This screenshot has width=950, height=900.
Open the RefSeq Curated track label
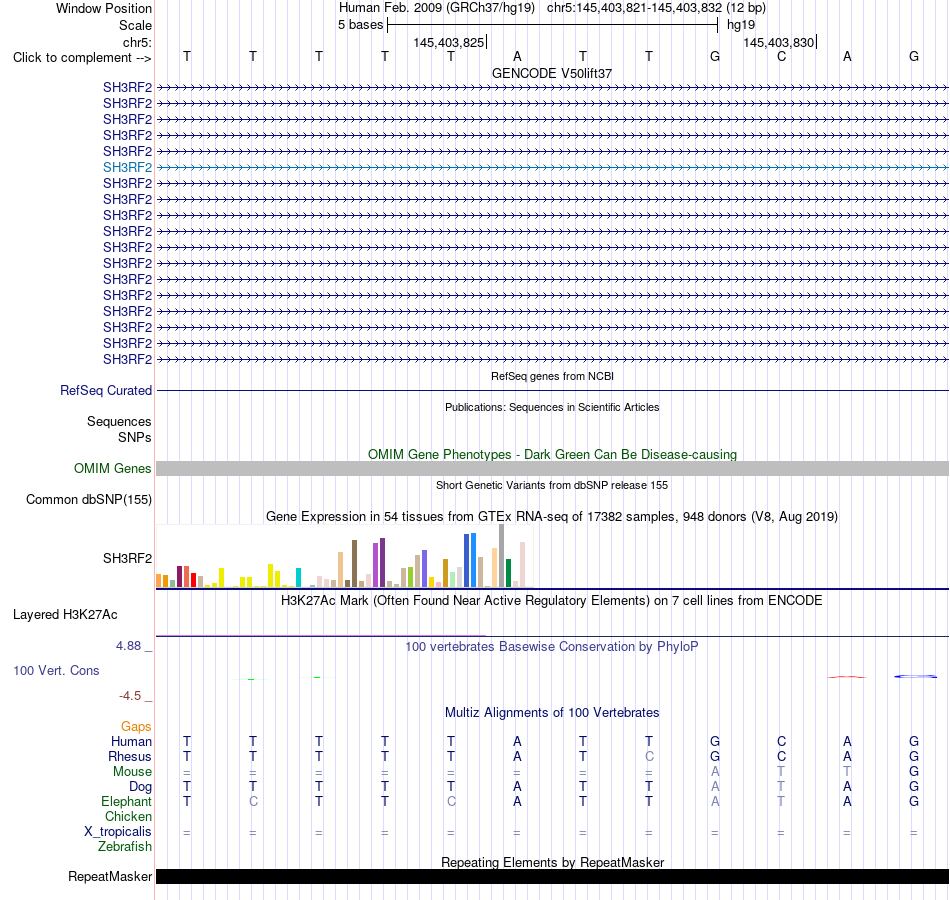coord(106,390)
